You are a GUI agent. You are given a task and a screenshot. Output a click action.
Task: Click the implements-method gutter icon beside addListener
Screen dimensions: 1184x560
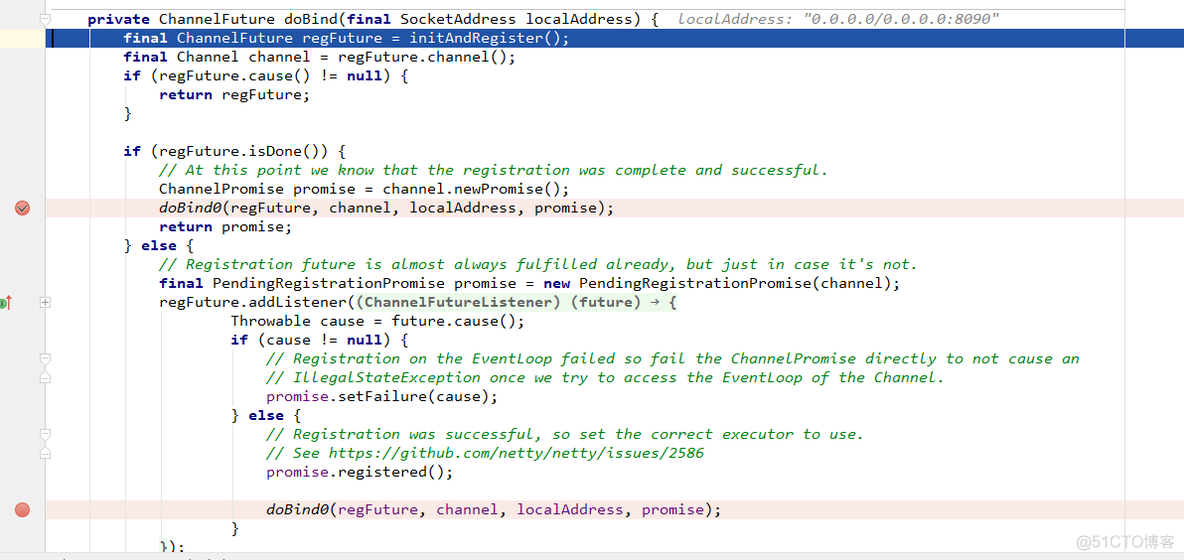pos(5,302)
